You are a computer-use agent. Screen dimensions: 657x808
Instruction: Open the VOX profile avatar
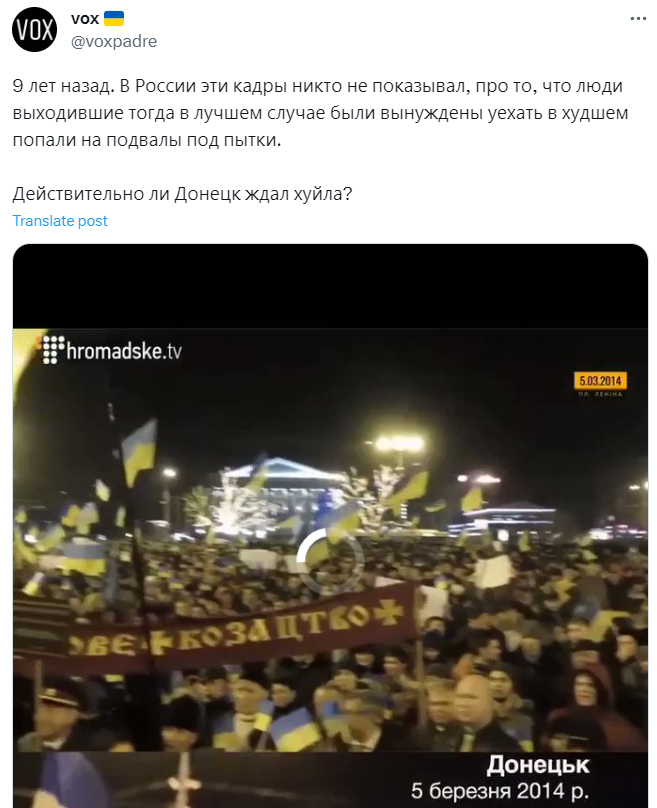34,29
